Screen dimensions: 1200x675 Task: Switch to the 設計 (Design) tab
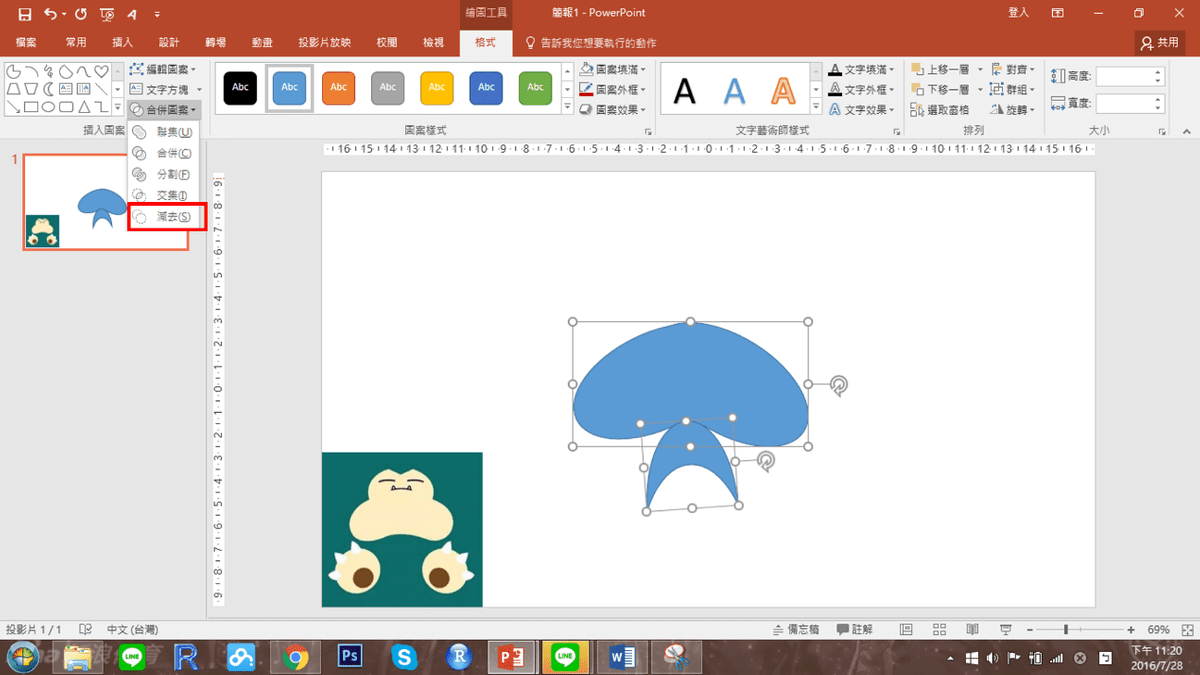coord(169,43)
